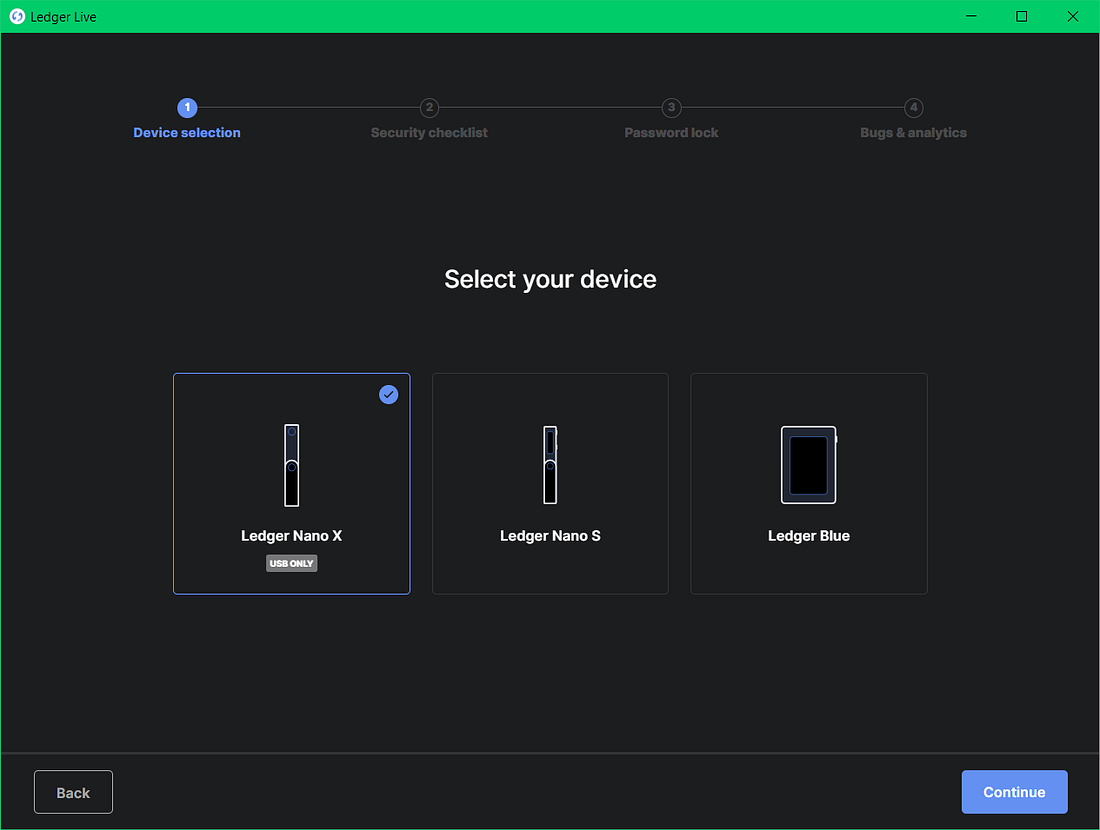Click the progress line between step 1 and 2
The width and height of the screenshot is (1100, 830).
coord(308,107)
